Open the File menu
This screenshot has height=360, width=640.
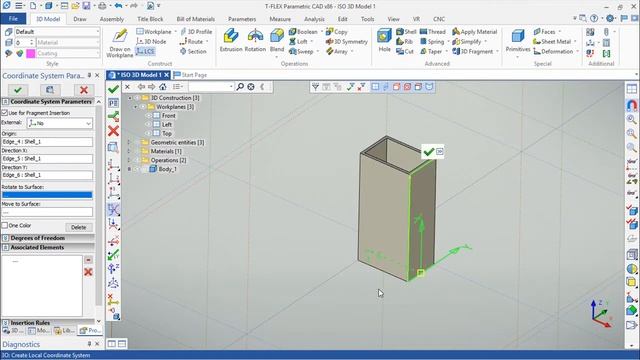pyautogui.click(x=13, y=19)
